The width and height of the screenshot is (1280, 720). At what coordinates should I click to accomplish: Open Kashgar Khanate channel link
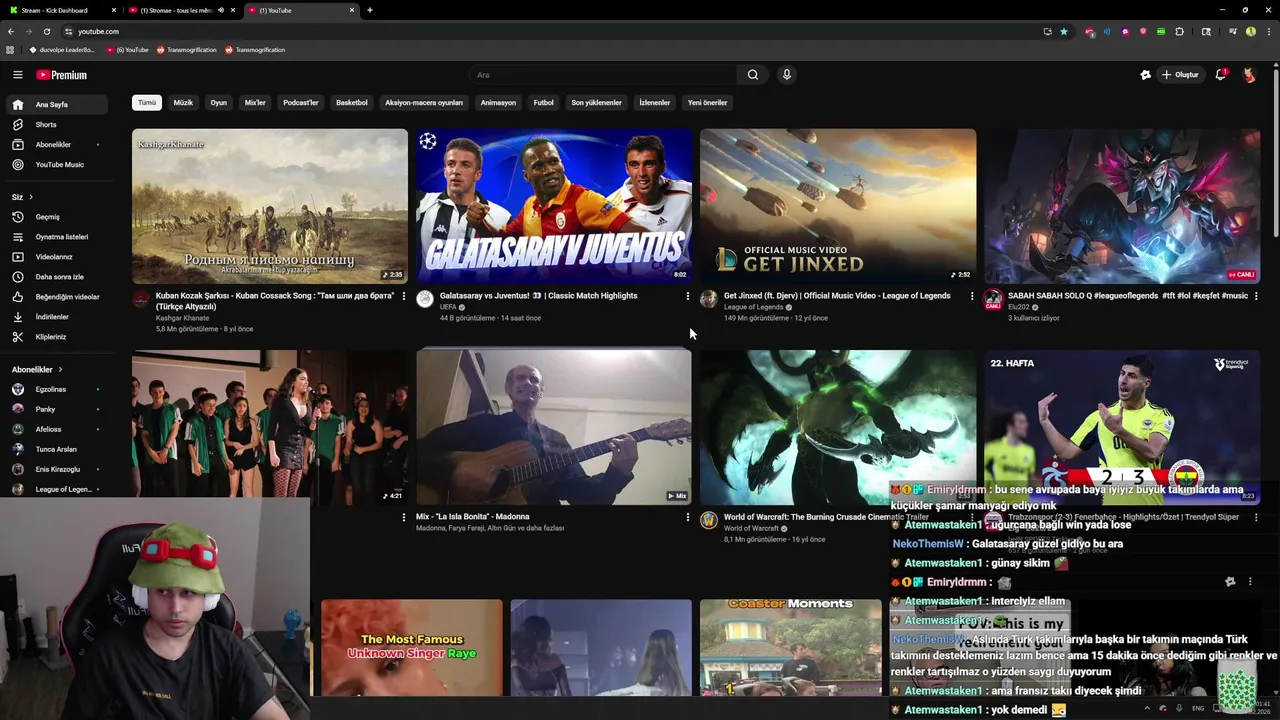[182, 318]
